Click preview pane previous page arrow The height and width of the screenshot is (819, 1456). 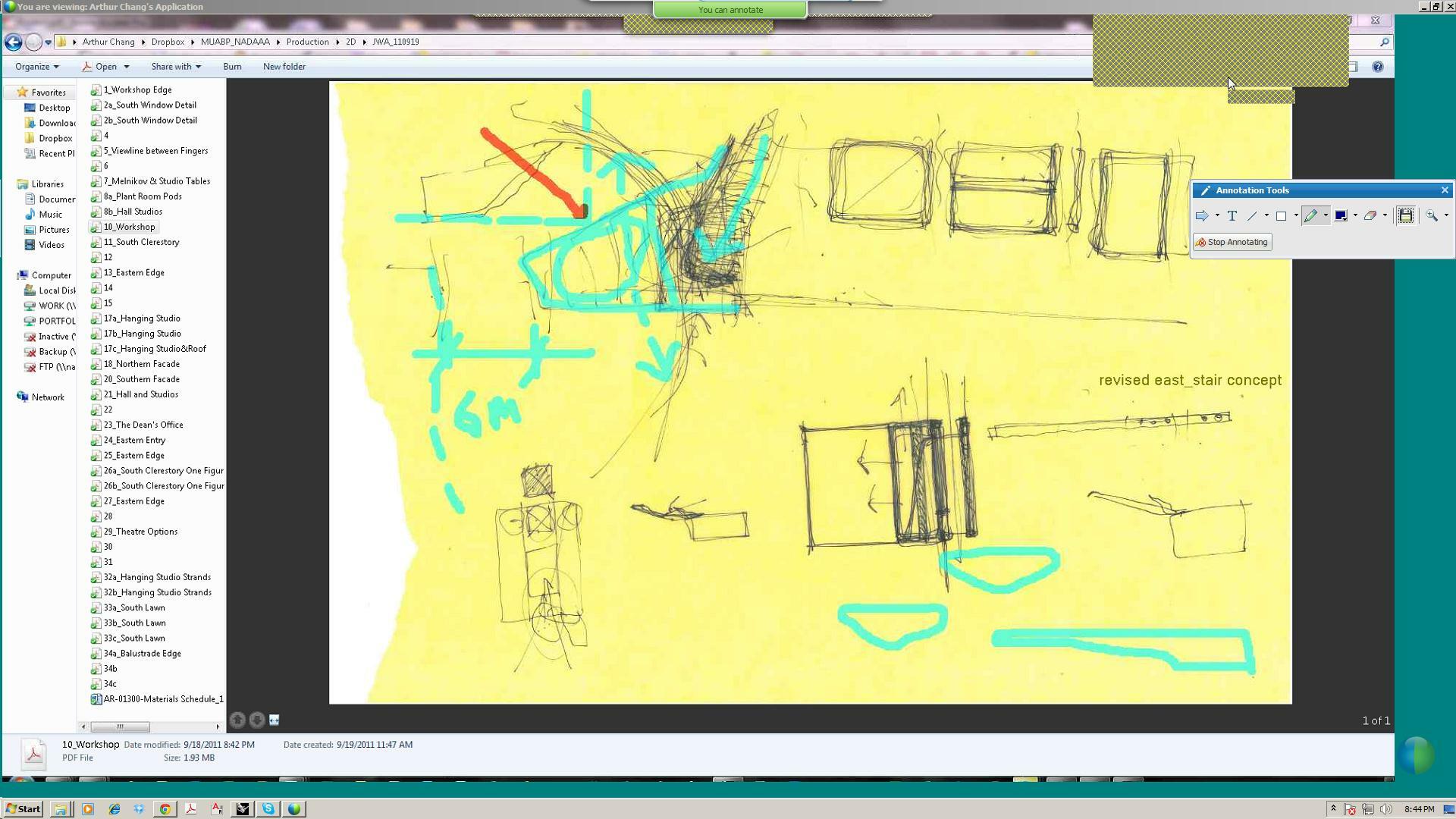coord(237,720)
